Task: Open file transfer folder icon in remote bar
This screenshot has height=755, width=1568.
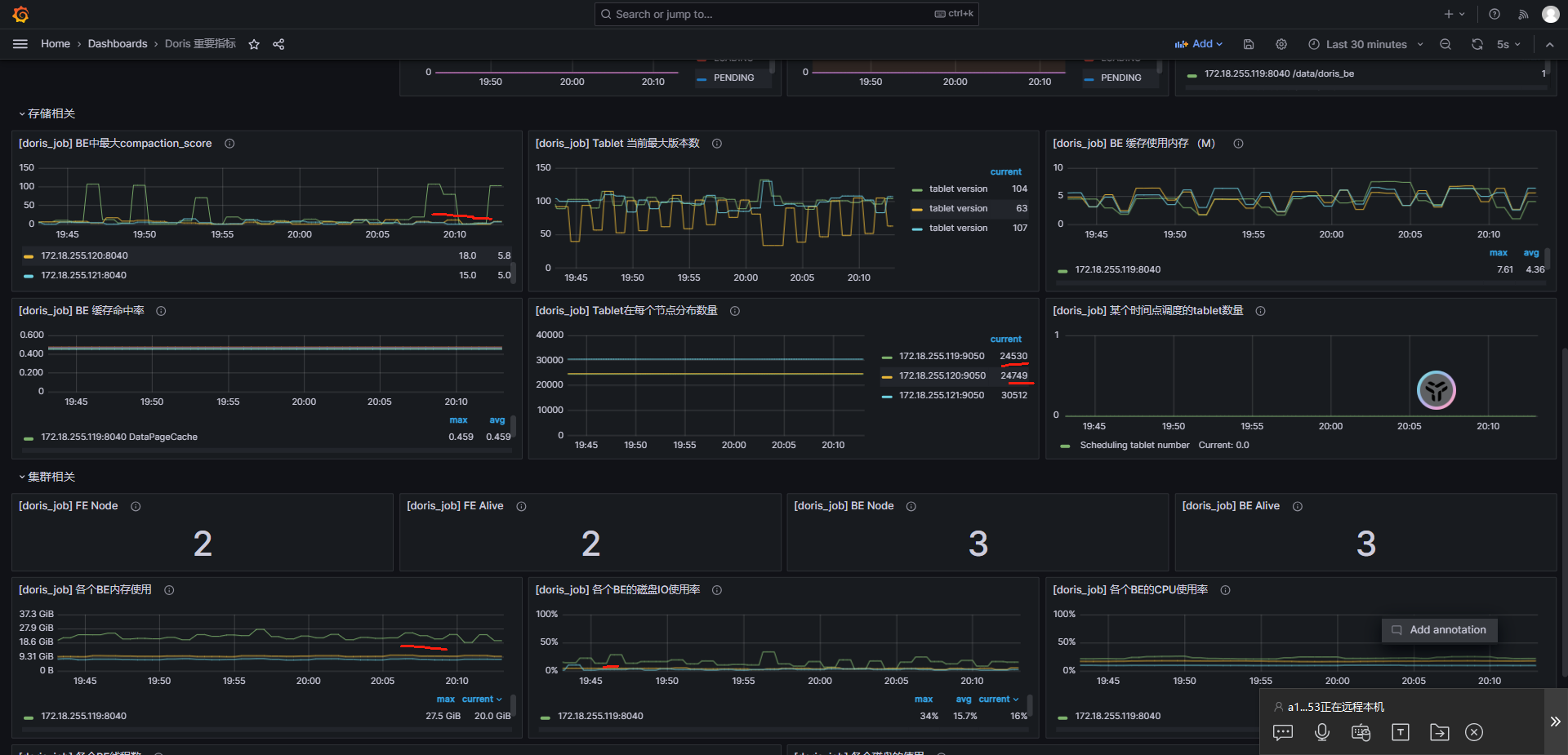Action: click(x=1439, y=732)
